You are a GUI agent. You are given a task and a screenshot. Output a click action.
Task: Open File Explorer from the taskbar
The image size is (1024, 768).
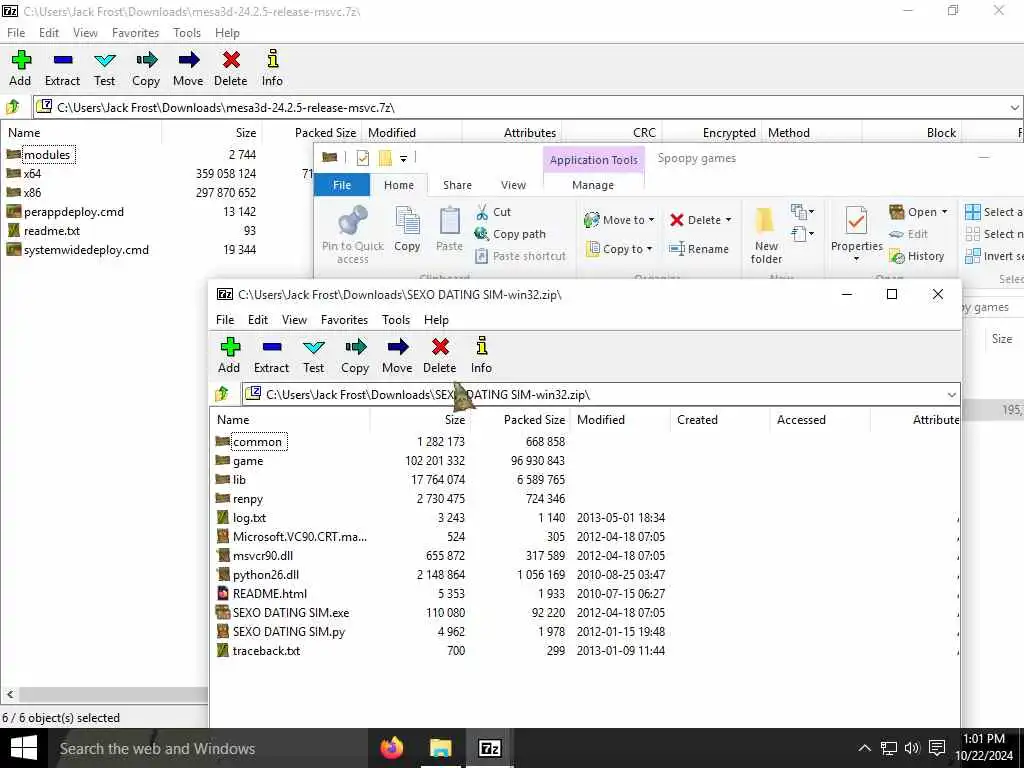pyautogui.click(x=441, y=748)
